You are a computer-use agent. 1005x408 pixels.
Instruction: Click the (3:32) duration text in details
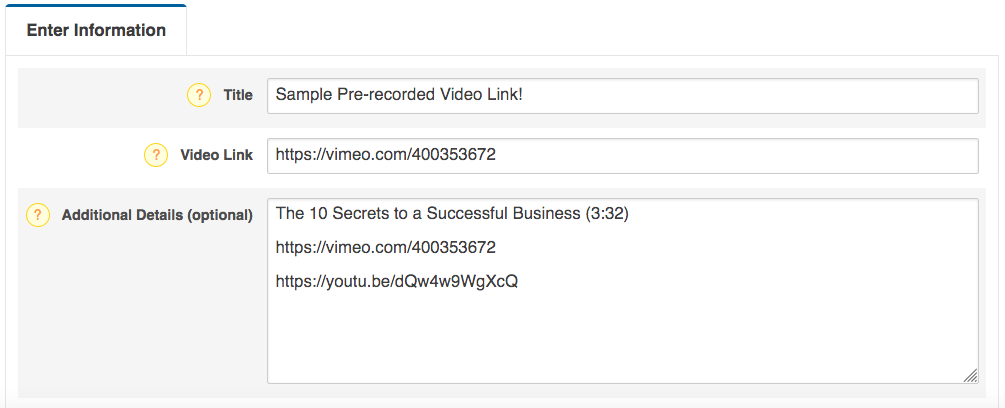coord(608,215)
